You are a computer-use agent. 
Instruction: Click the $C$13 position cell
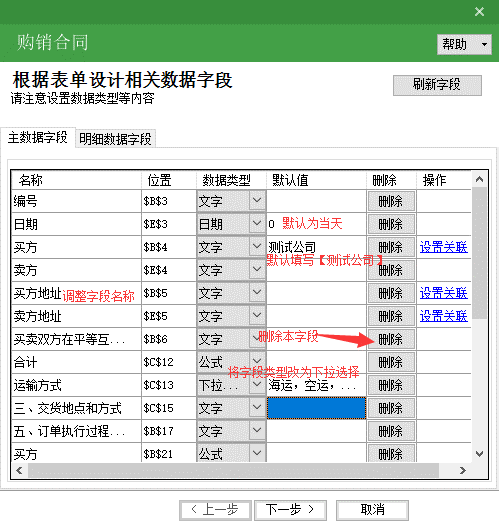169,385
